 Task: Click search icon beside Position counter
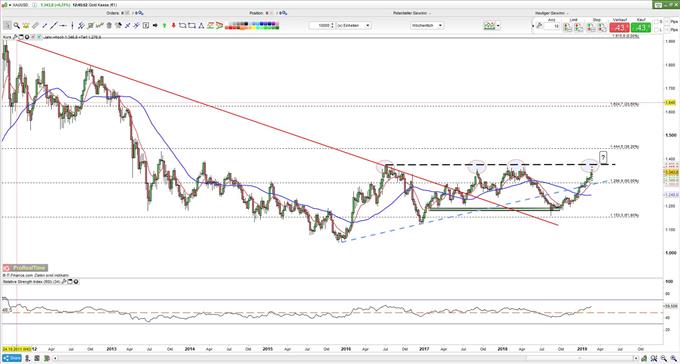[283, 13]
